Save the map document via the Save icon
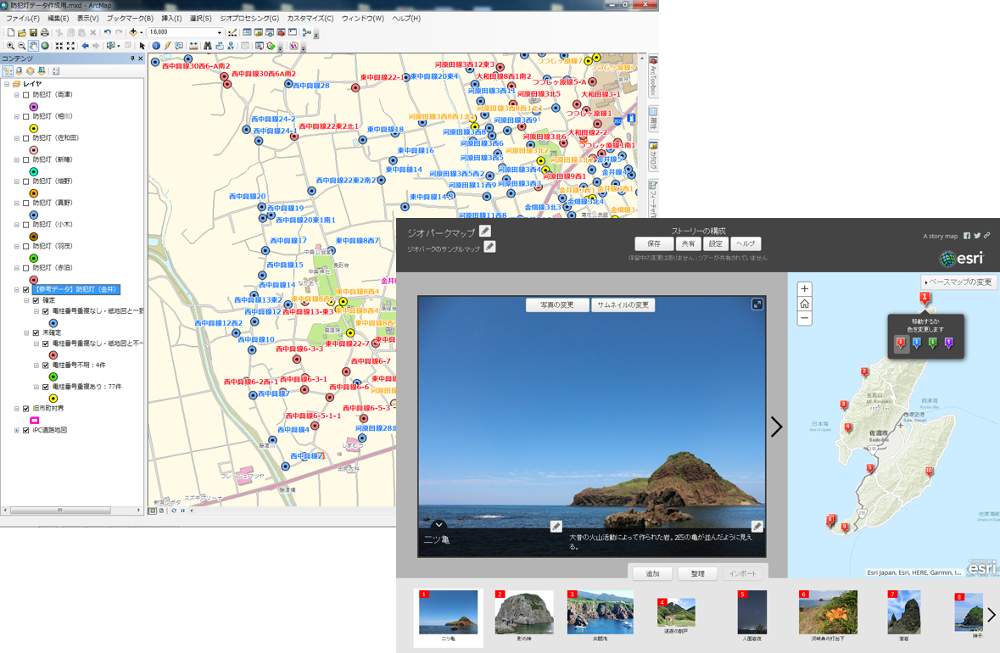This screenshot has height=653, width=1000. 33,32
